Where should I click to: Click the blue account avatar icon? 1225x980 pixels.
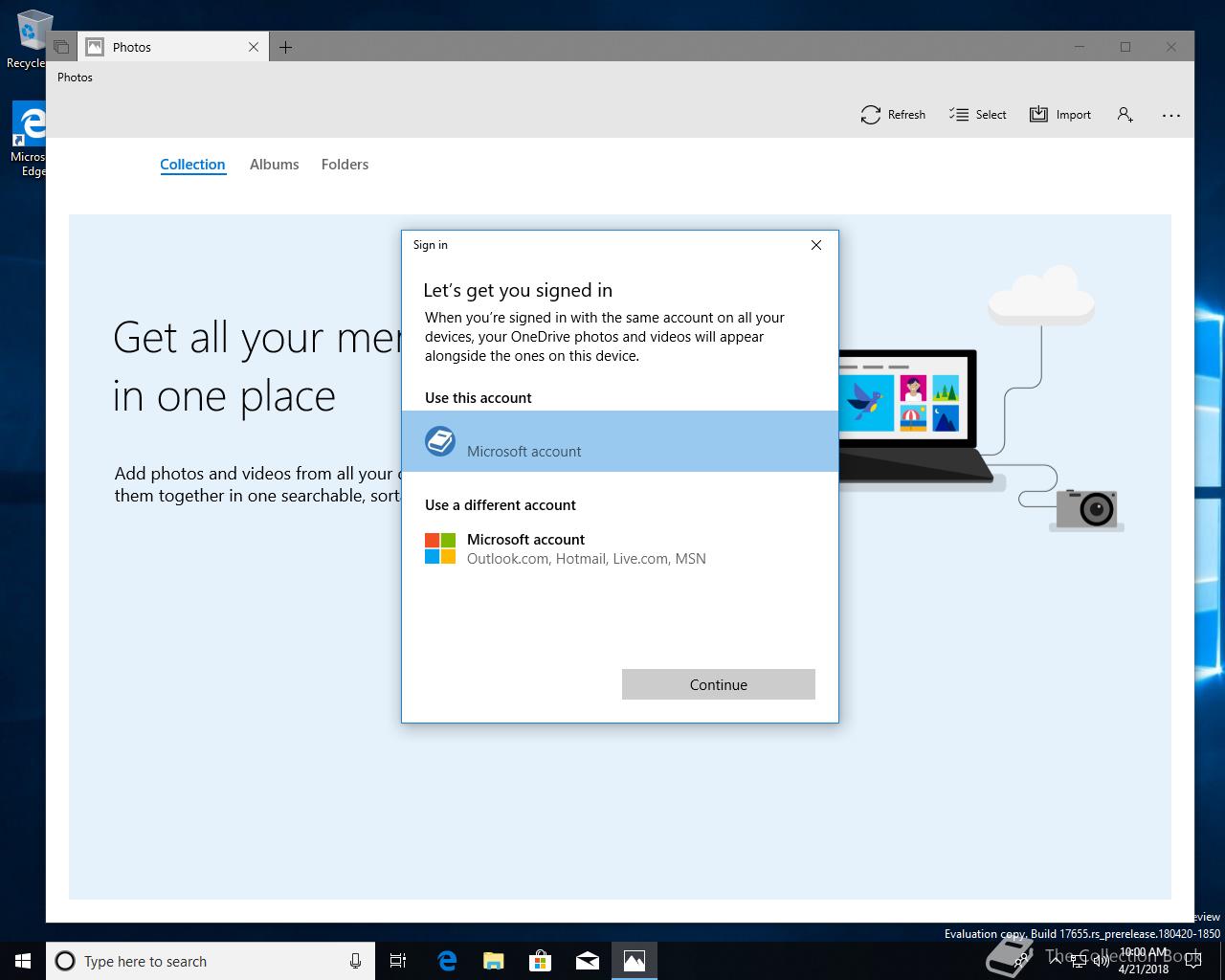[440, 441]
